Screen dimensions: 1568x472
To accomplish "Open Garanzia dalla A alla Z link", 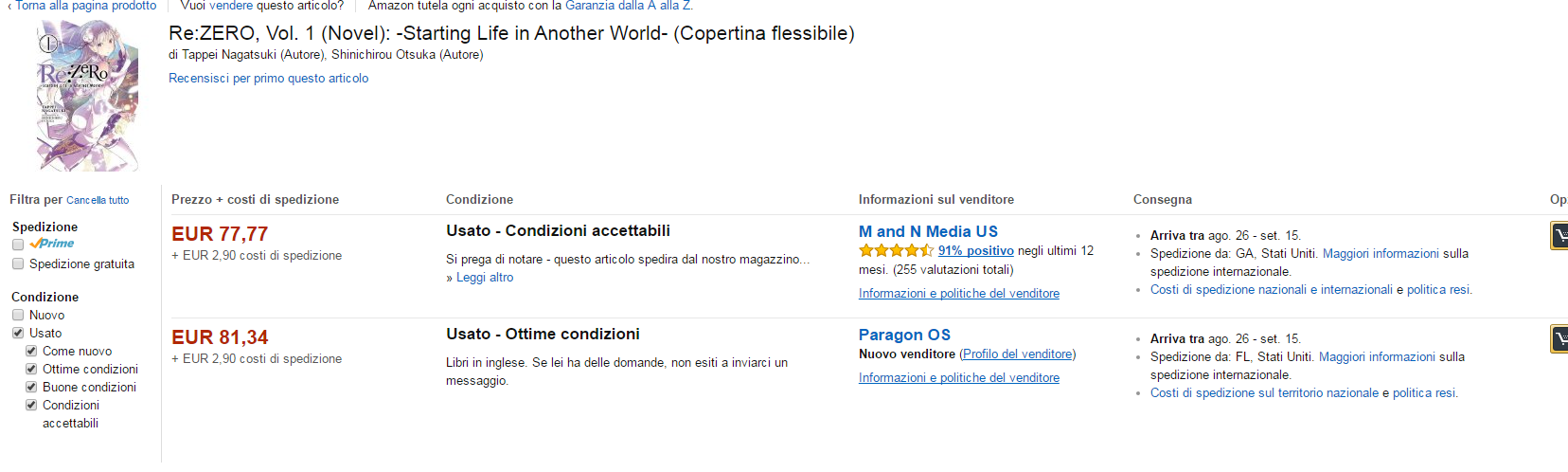I will click(x=628, y=6).
